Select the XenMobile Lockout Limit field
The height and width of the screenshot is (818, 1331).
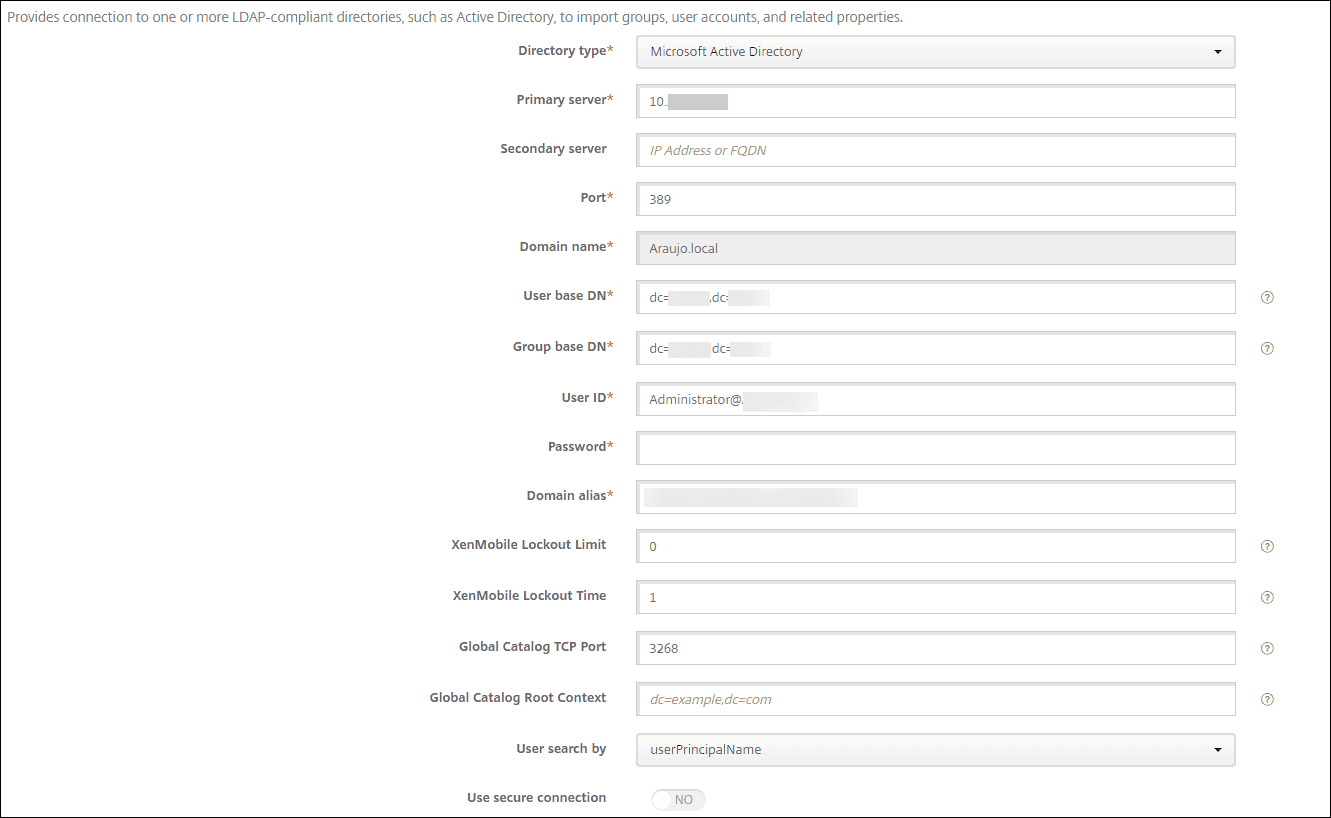(x=935, y=546)
